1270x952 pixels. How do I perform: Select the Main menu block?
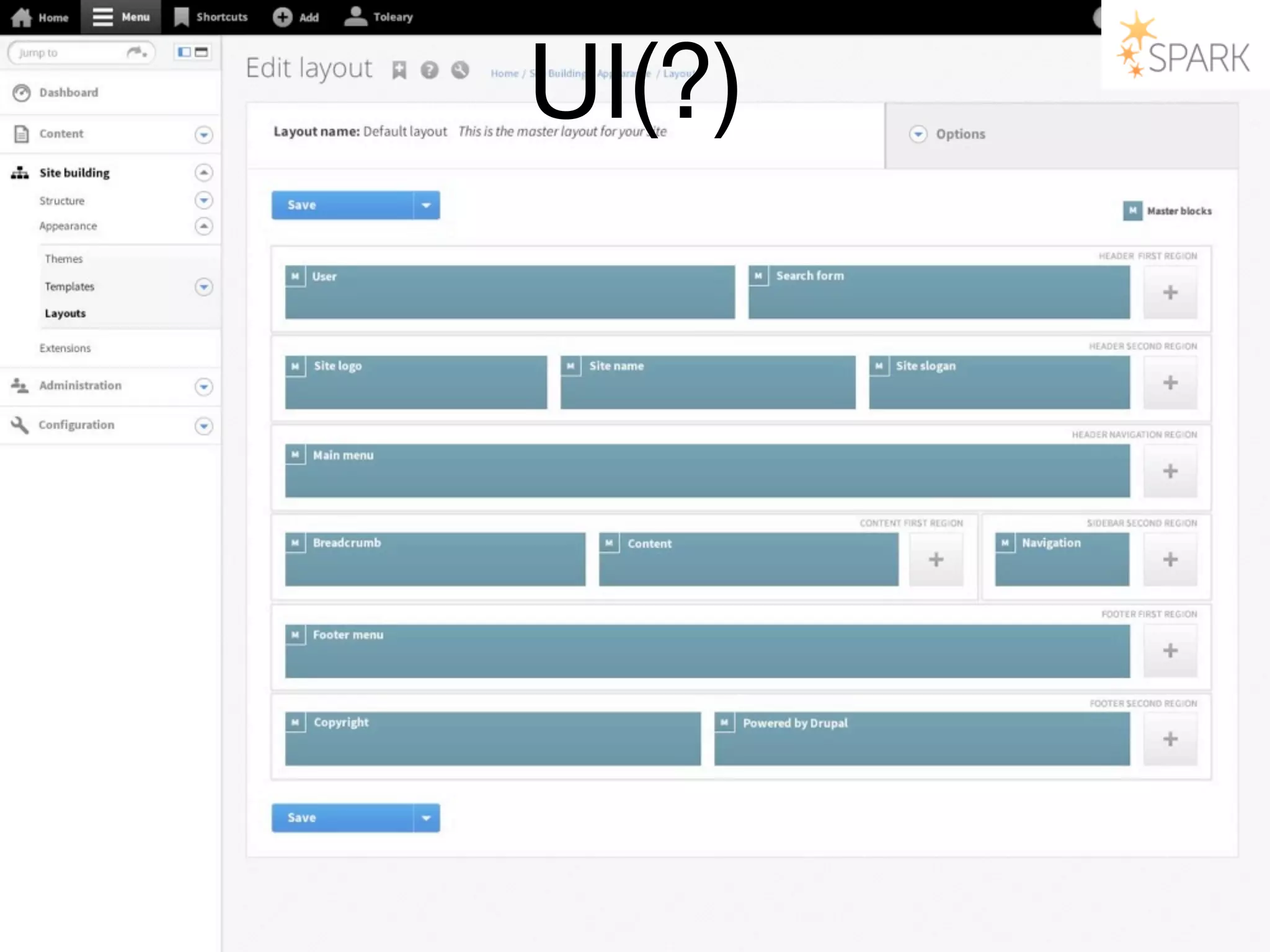[708, 470]
